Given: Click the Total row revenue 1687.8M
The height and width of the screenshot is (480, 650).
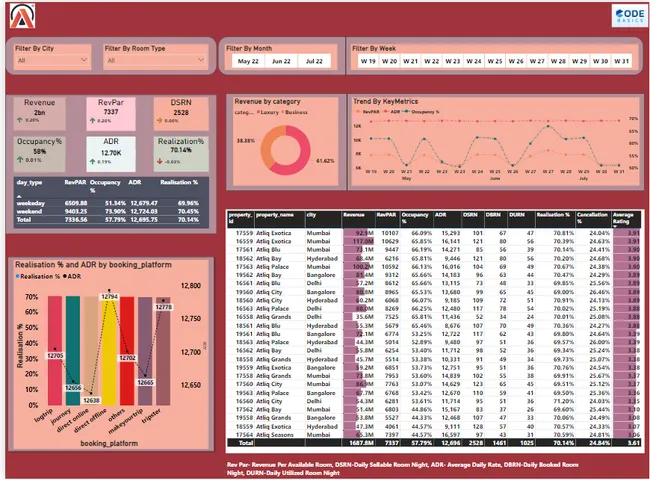Looking at the screenshot, I should 361,443.
